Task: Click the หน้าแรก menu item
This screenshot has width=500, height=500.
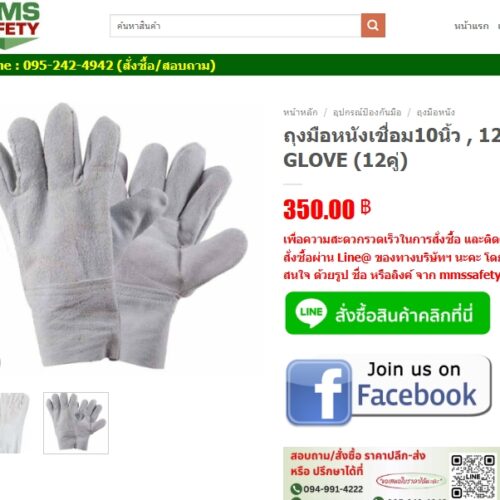Action: pyautogui.click(x=471, y=26)
